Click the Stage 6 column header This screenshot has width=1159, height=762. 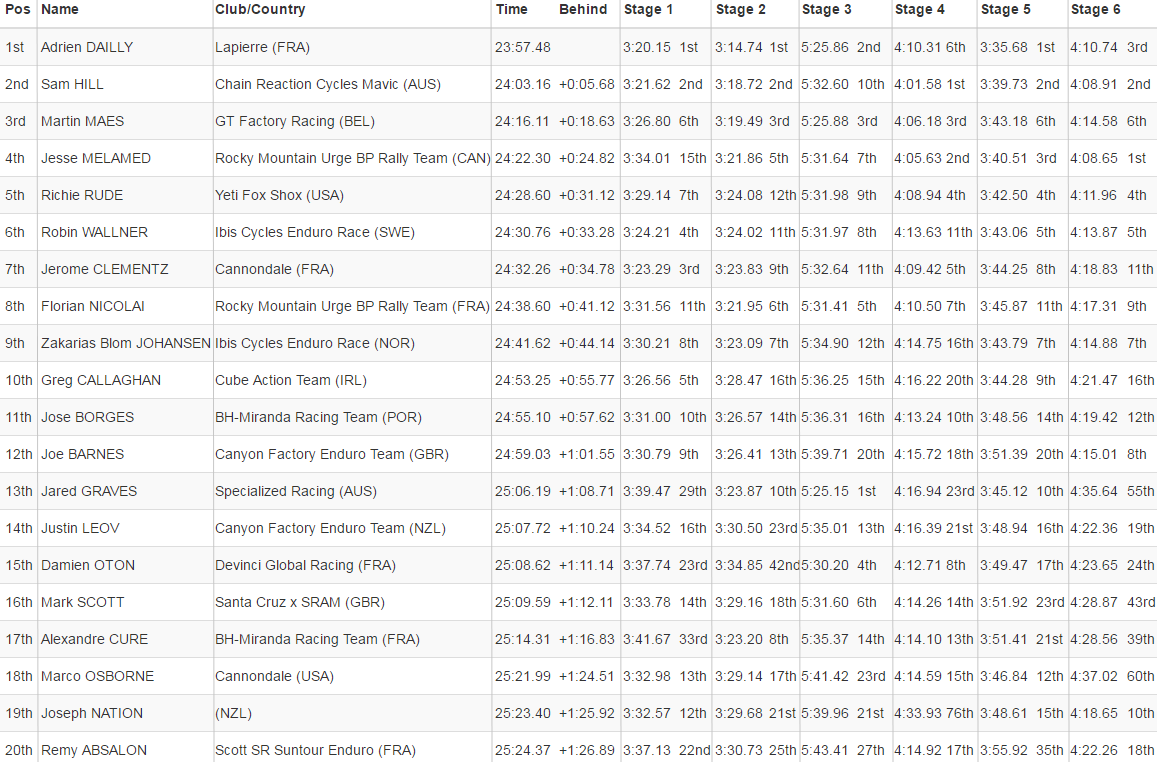(1095, 10)
